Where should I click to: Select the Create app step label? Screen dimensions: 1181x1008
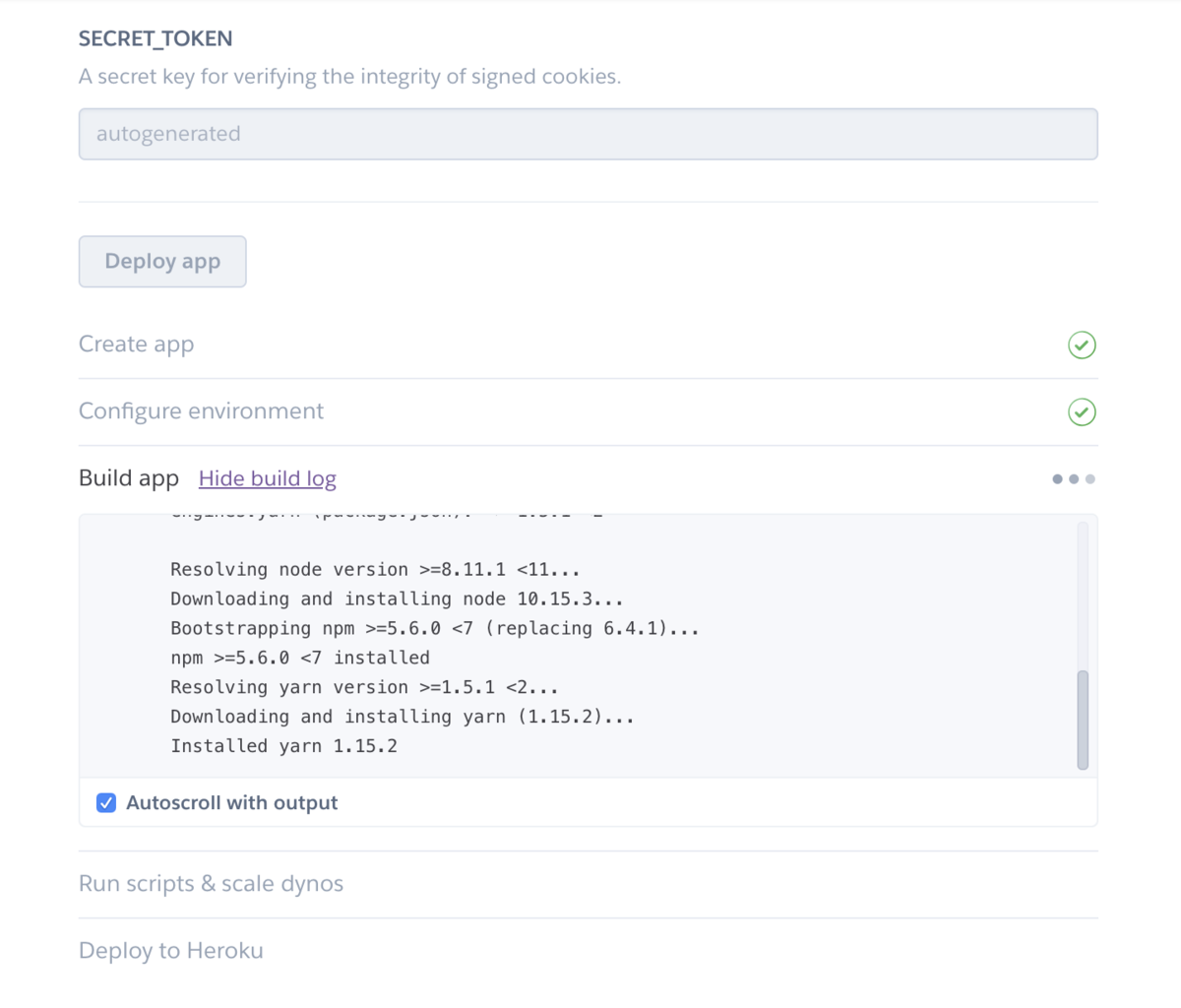(x=136, y=345)
